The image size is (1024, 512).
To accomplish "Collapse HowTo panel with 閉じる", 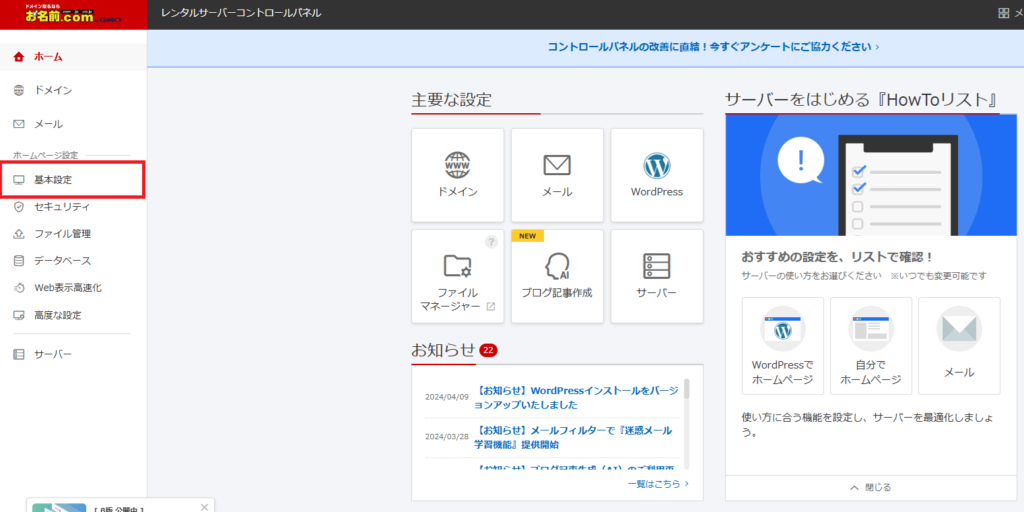I will tap(871, 487).
